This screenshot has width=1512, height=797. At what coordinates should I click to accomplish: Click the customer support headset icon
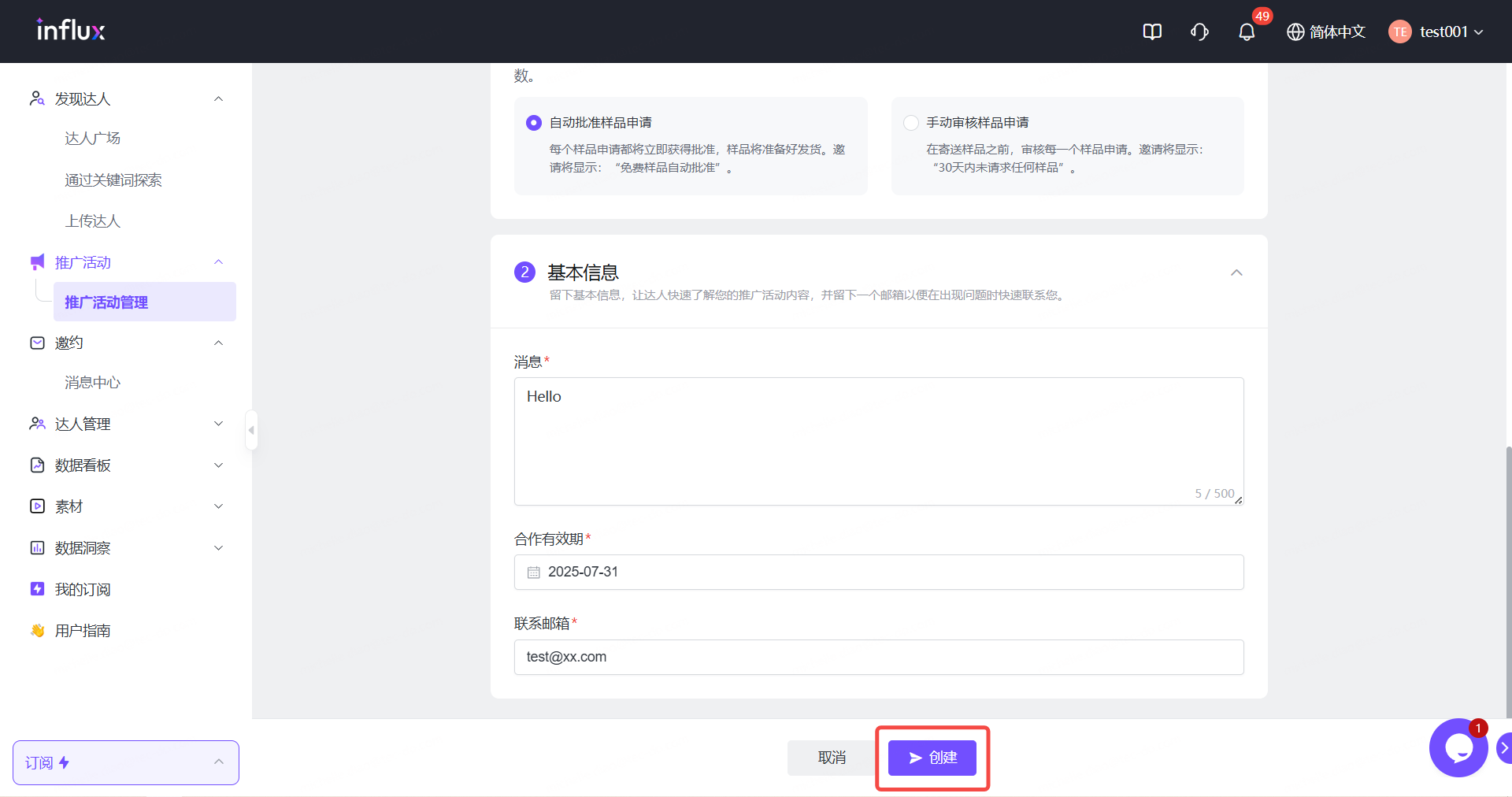pos(1199,32)
